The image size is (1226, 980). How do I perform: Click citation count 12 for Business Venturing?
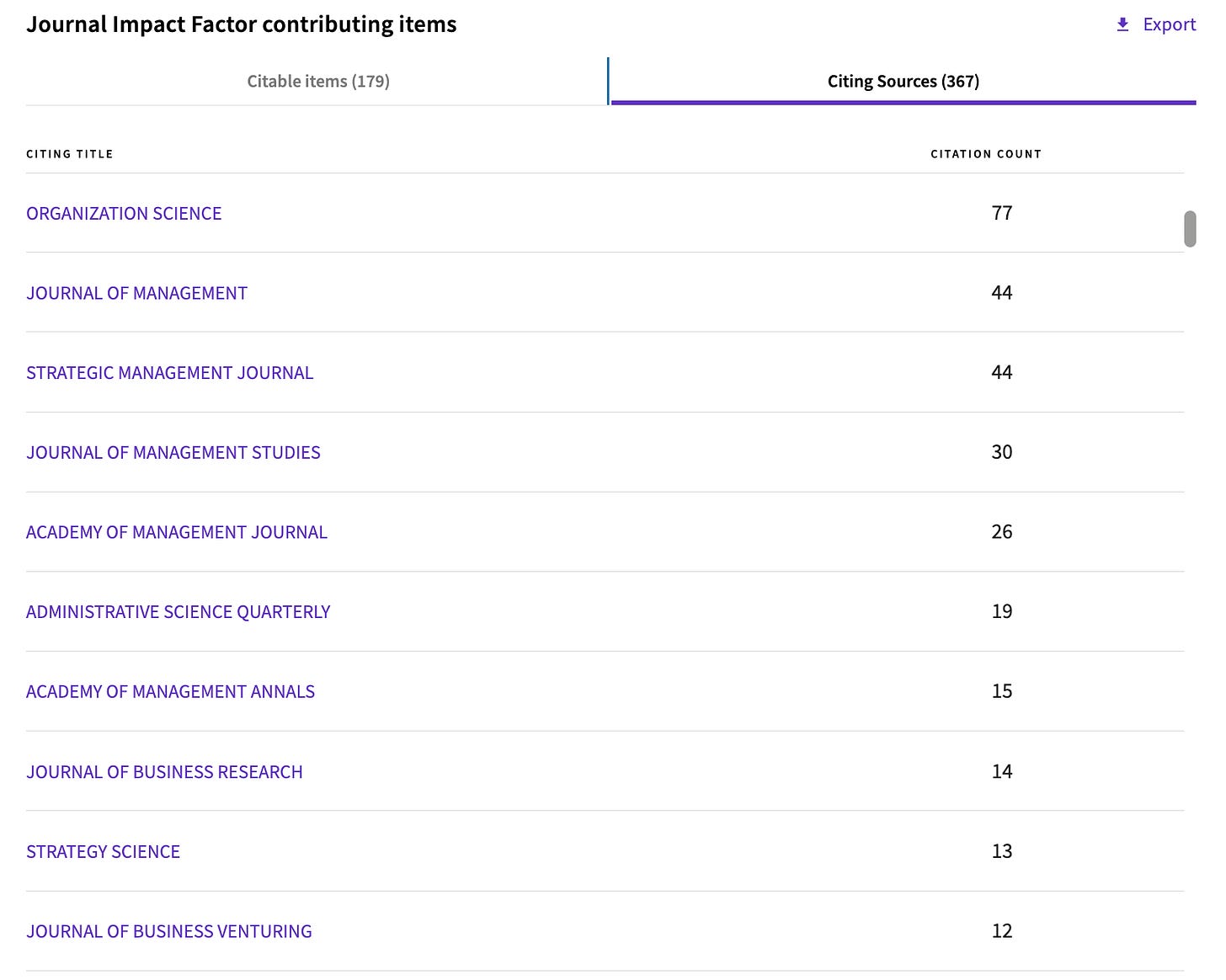[1001, 931]
